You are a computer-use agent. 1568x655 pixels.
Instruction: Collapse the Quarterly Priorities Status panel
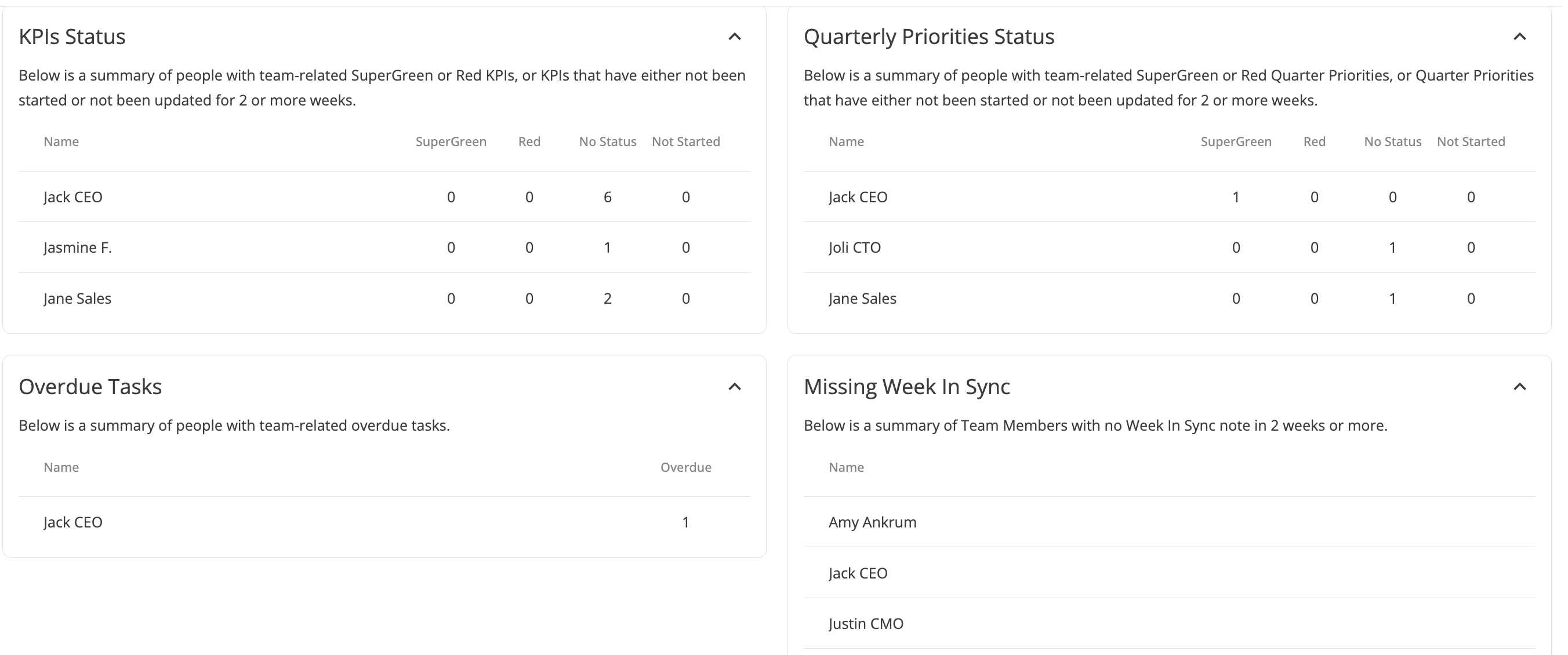pyautogui.click(x=1520, y=37)
